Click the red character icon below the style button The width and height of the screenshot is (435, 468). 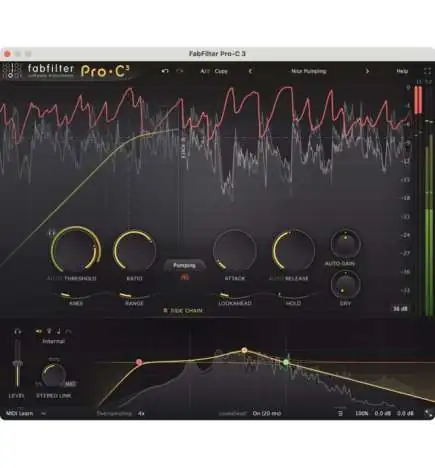point(184,277)
